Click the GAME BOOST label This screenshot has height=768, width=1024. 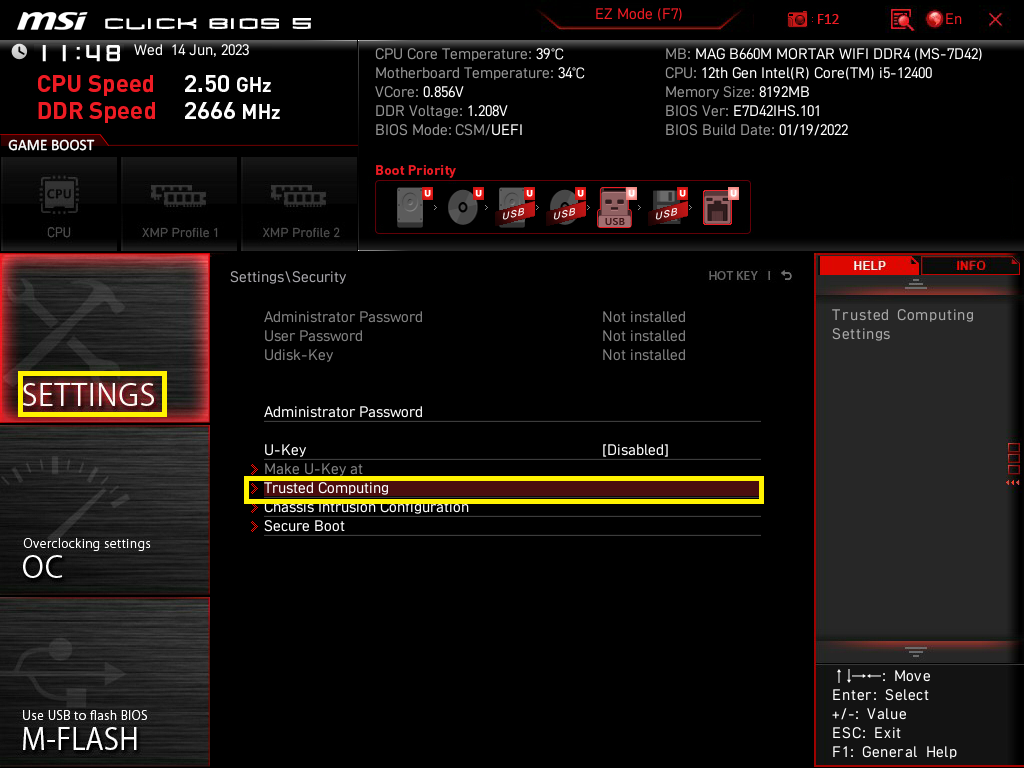click(x=51, y=145)
